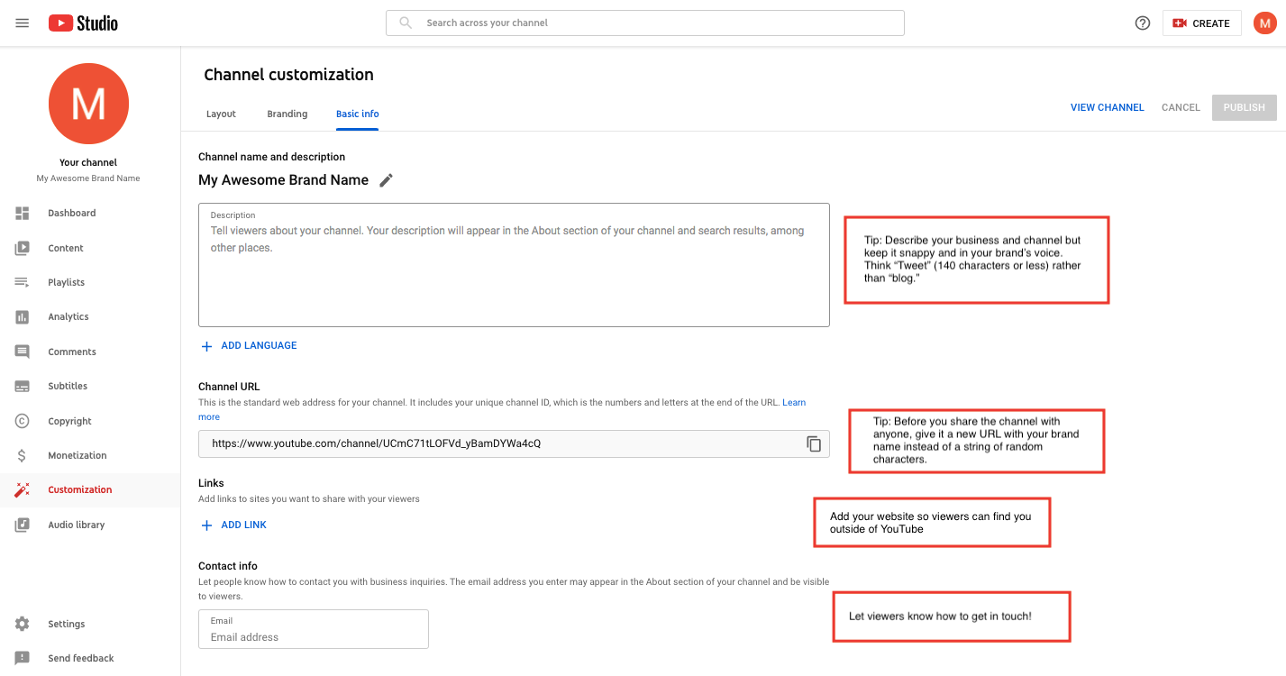Click ADD LANGUAGE below description
1286x676 pixels.
click(249, 346)
